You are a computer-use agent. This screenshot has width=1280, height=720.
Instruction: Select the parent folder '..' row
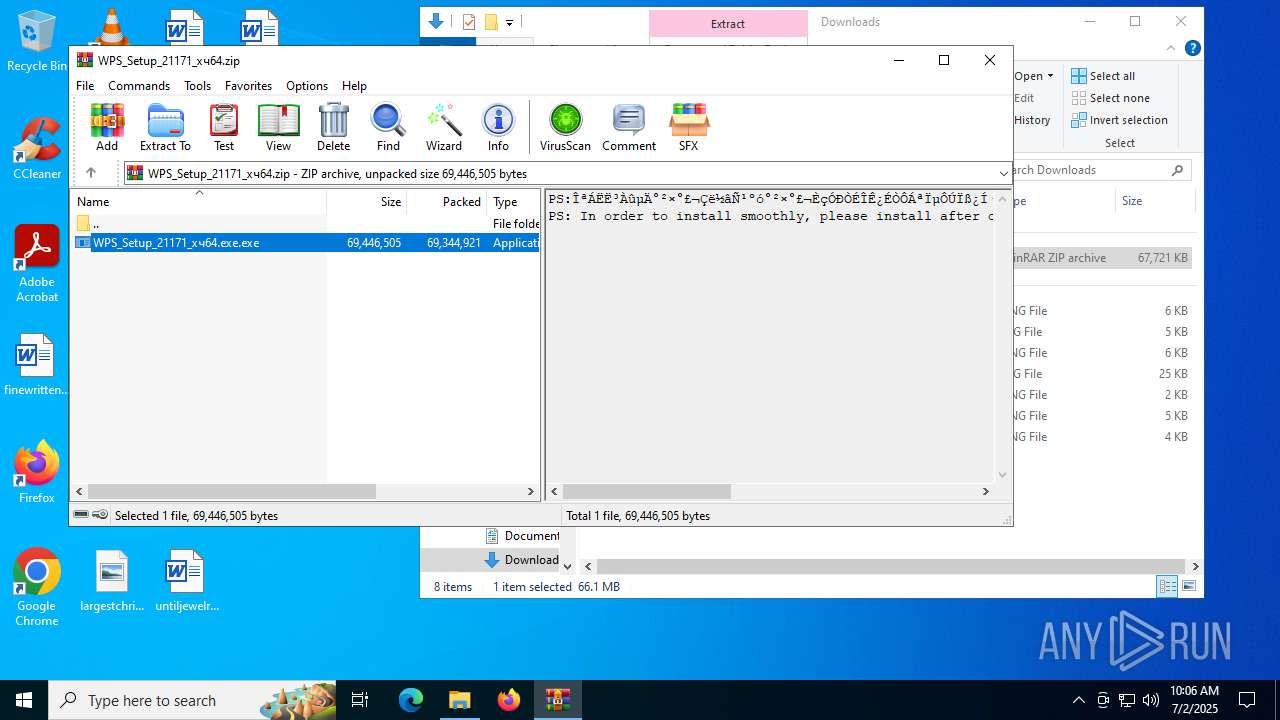306,224
